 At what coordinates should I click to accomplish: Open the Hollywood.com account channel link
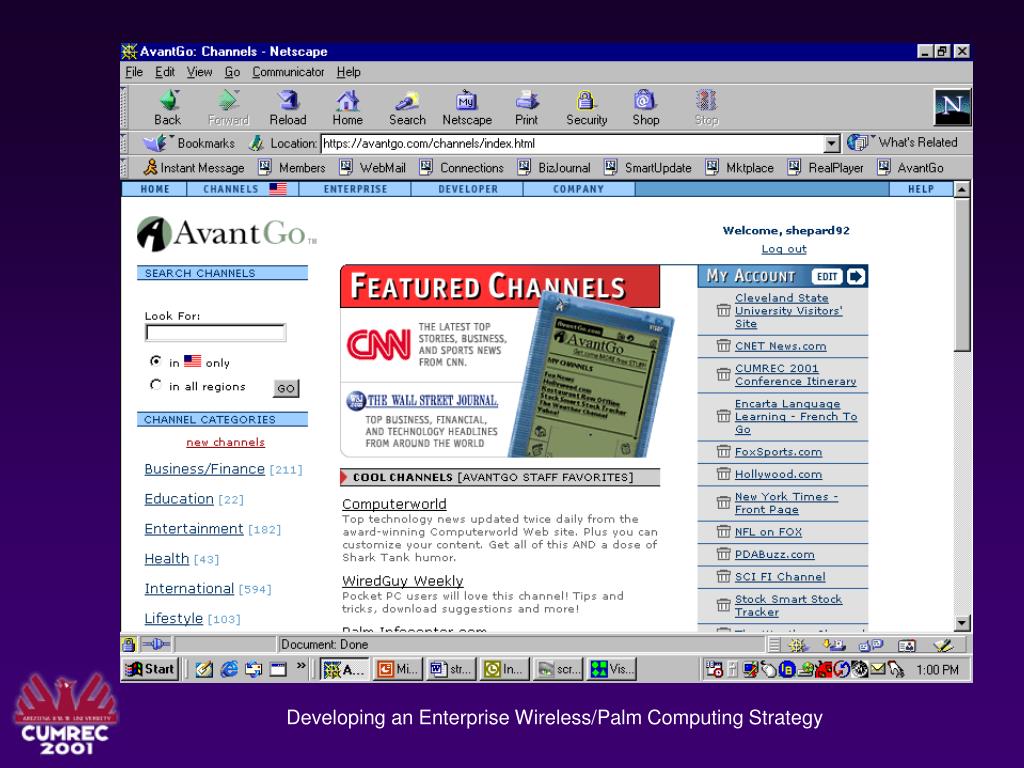(778, 474)
